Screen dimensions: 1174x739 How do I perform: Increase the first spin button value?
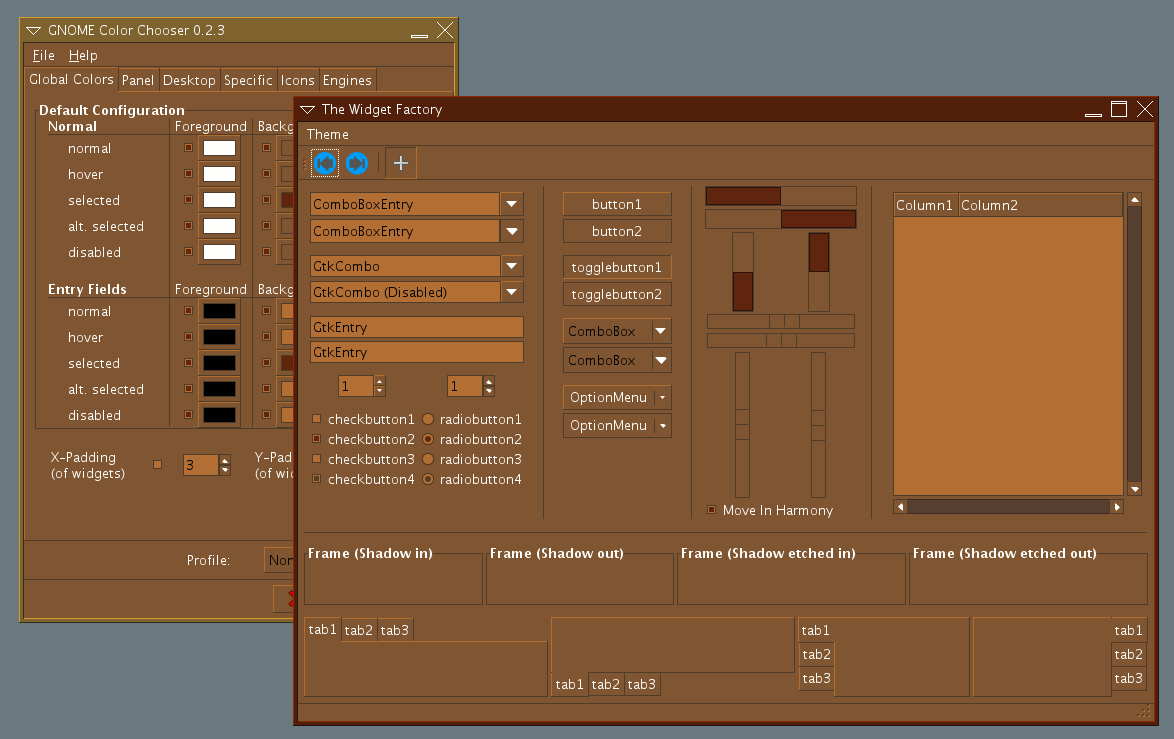380,381
